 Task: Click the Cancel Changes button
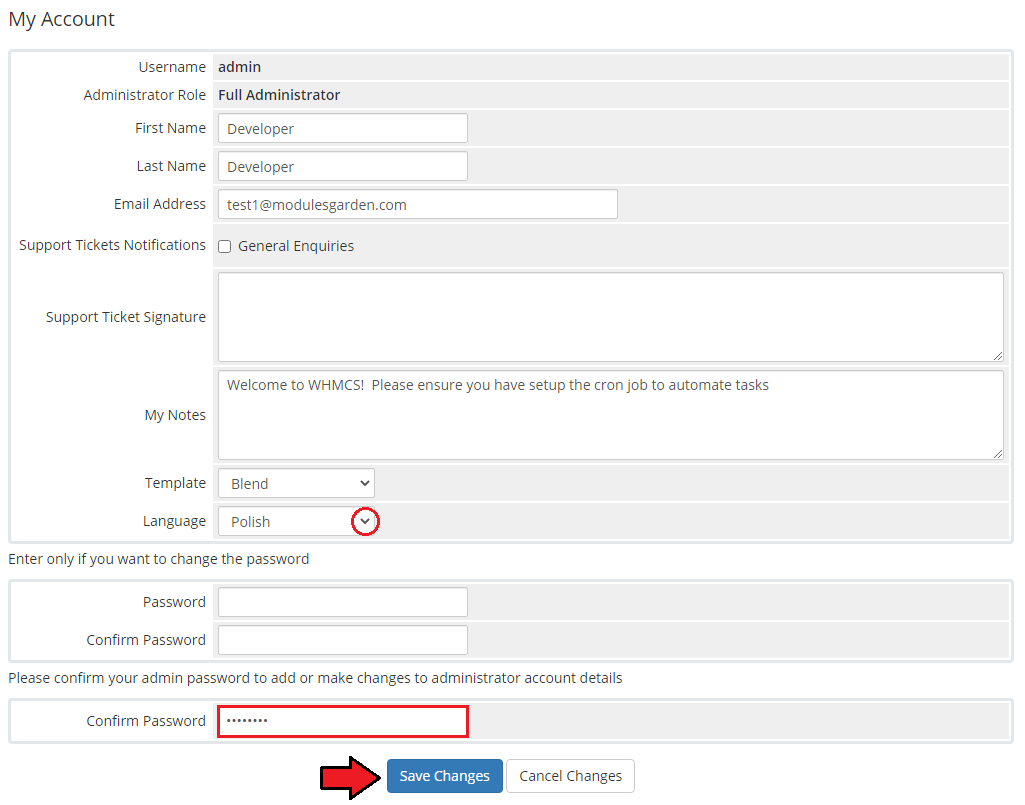tap(570, 776)
